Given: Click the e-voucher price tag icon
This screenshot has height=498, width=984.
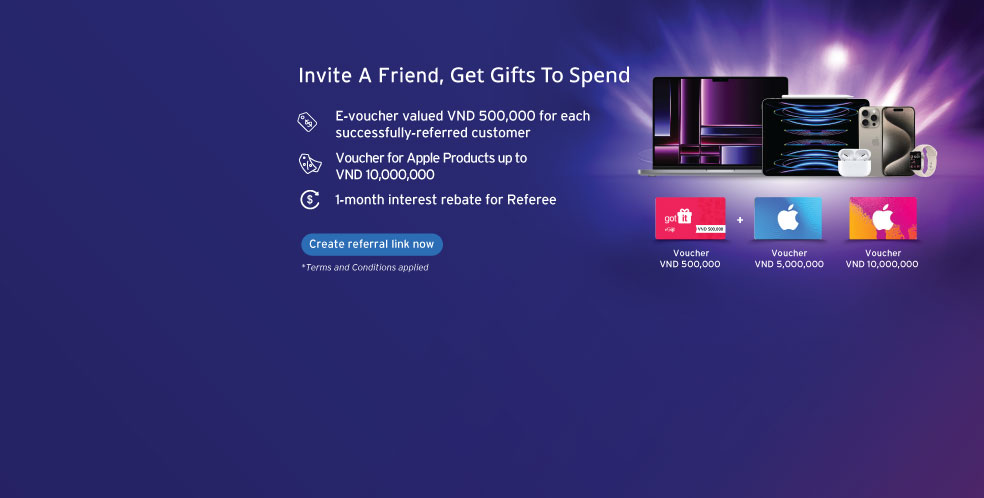Looking at the screenshot, I should pos(307,122).
